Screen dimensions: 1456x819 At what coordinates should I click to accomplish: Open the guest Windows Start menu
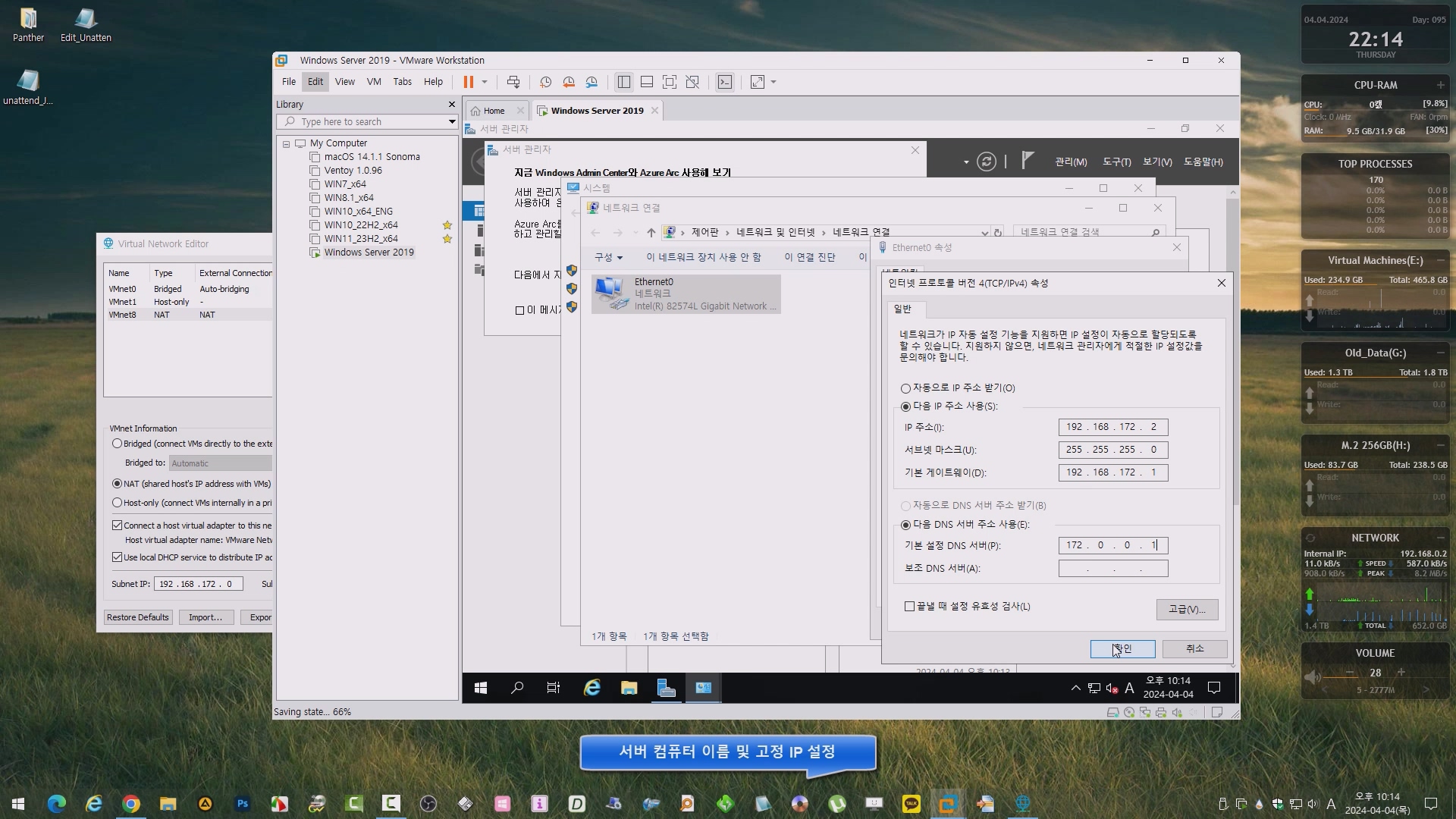(481, 688)
